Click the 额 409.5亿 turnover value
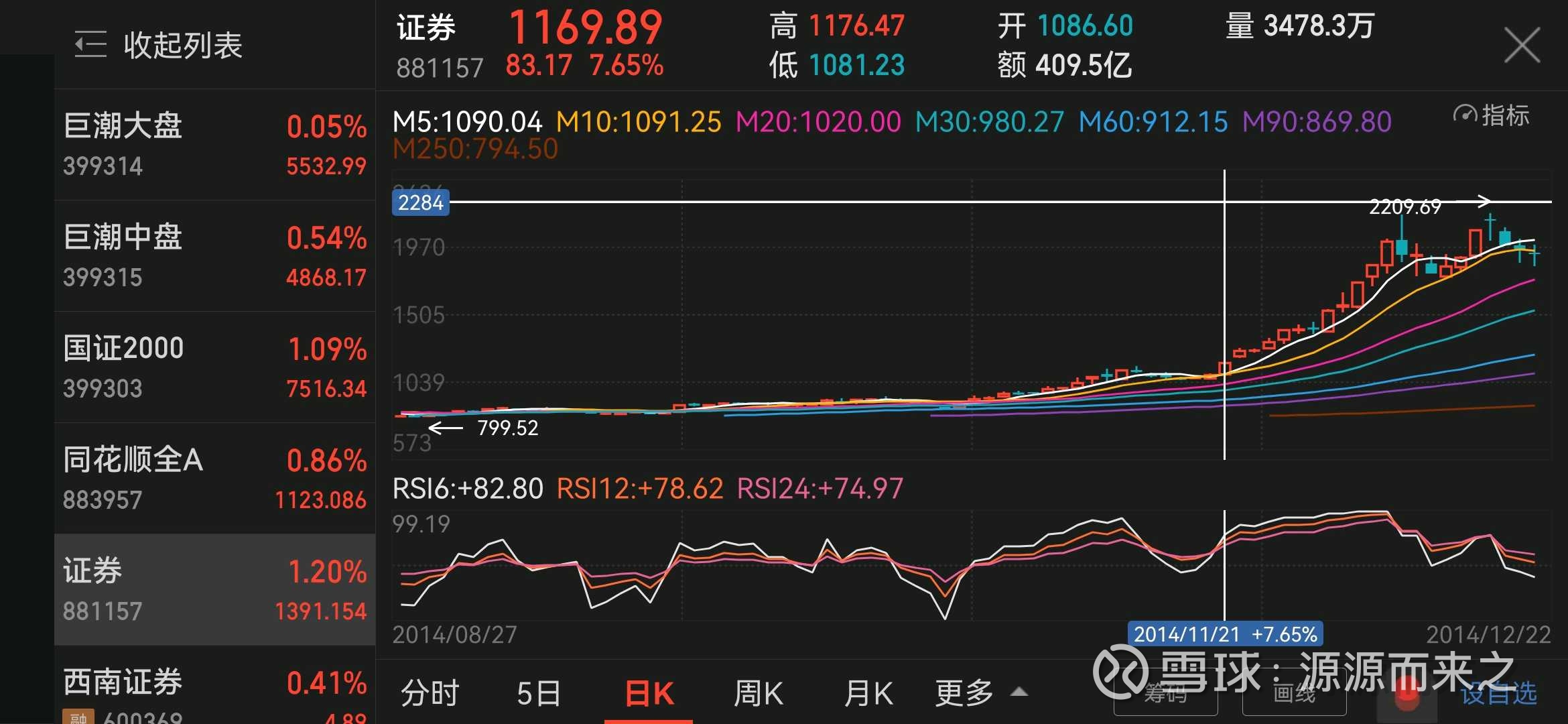Viewport: 1568px width, 724px height. coord(1064,66)
